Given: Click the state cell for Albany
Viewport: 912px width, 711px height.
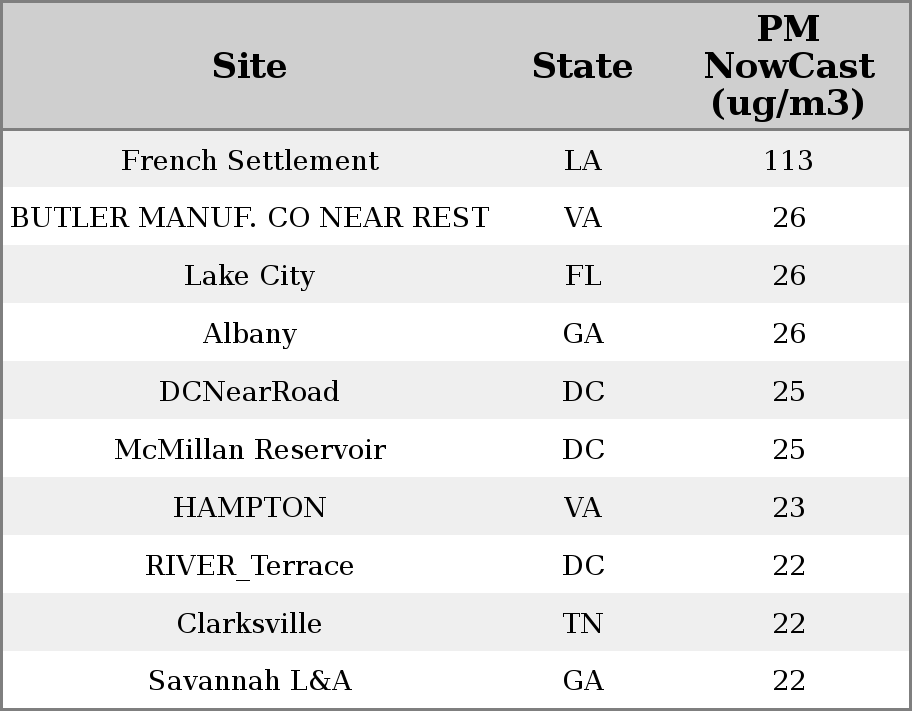Looking at the screenshot, I should (582, 334).
